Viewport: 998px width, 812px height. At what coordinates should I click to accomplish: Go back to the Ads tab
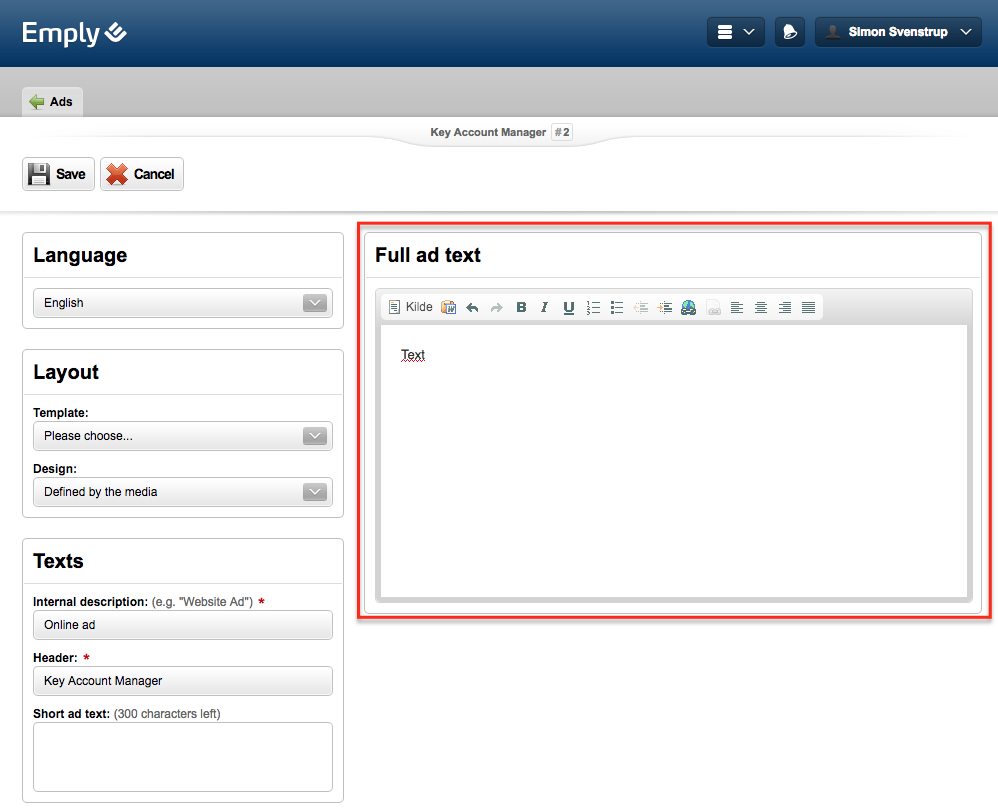click(x=52, y=102)
